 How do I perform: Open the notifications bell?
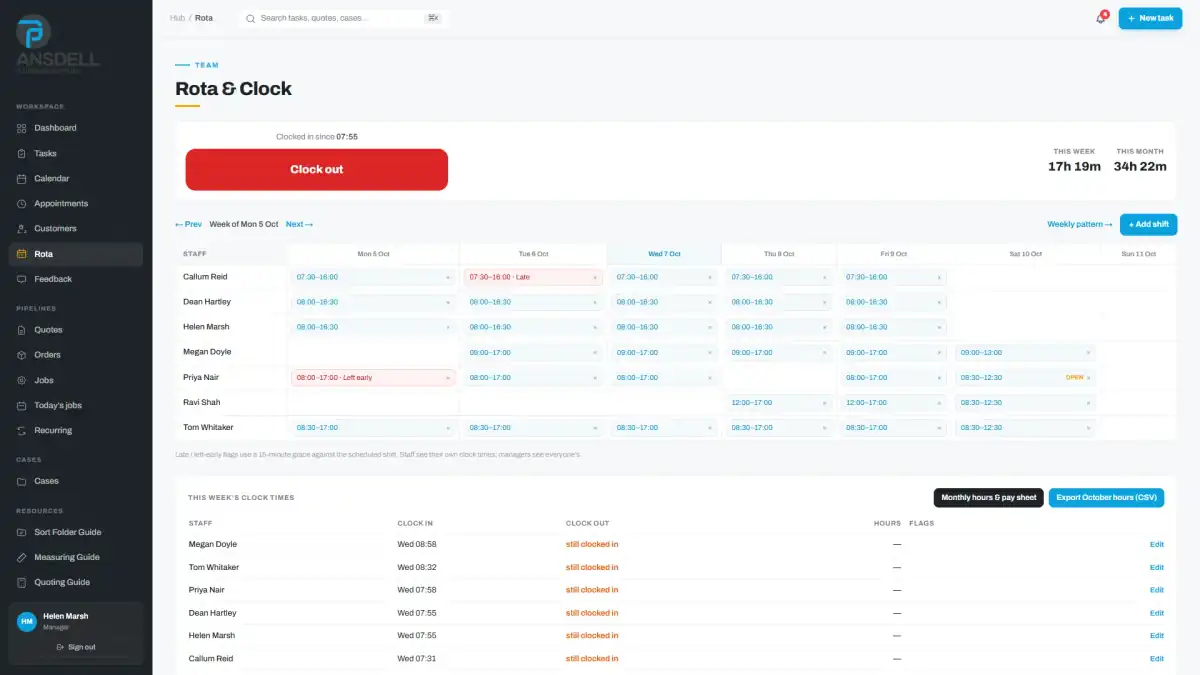pyautogui.click(x=1101, y=18)
